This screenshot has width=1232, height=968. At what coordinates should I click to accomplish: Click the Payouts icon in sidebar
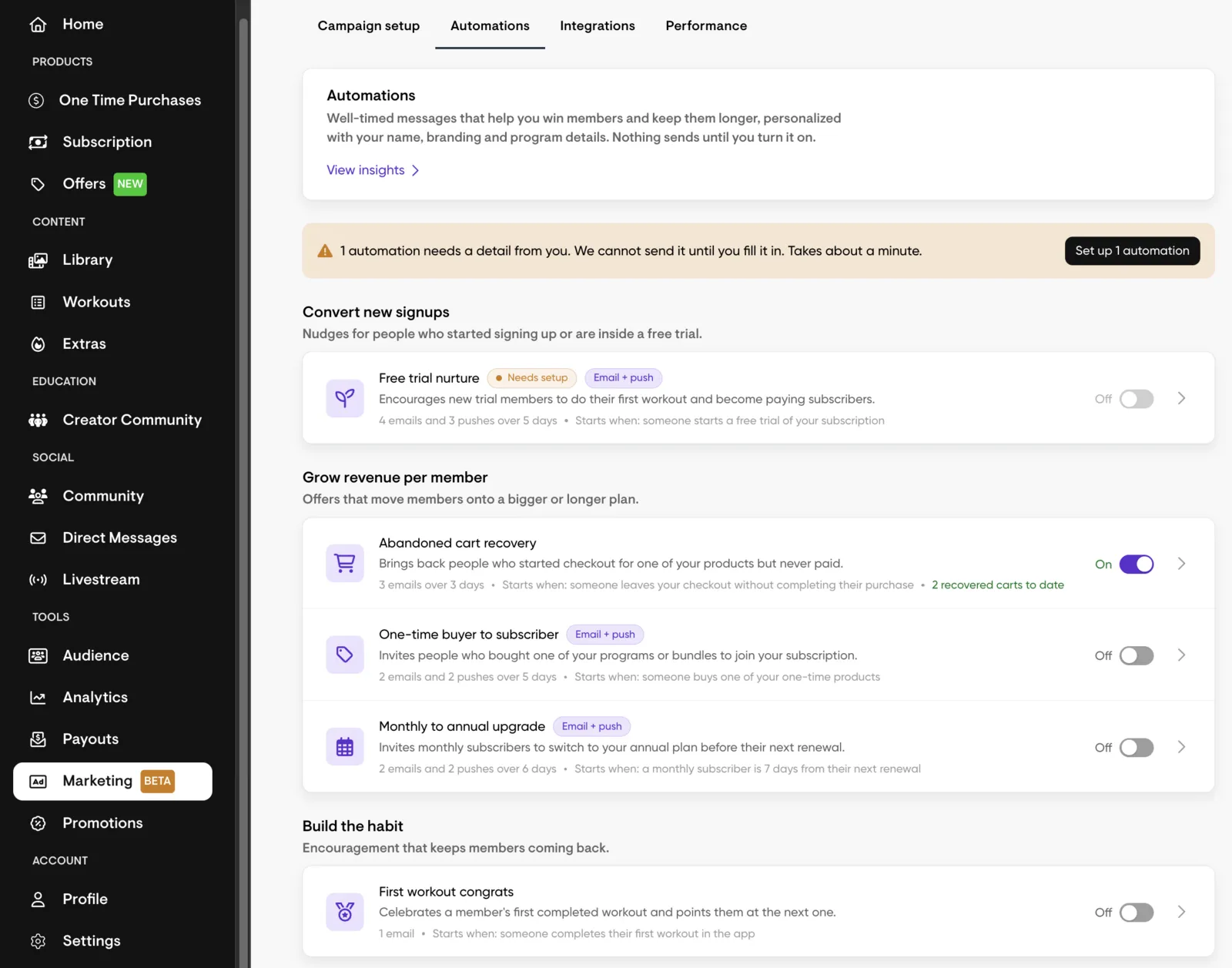coord(38,739)
